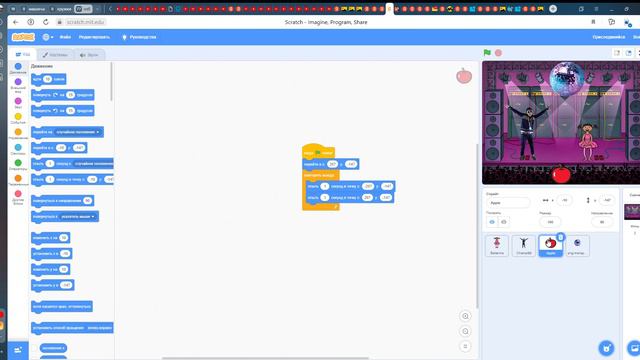Select the dark-orange Variables category circle
Viewport: 640px width, 360px height.
18,178
